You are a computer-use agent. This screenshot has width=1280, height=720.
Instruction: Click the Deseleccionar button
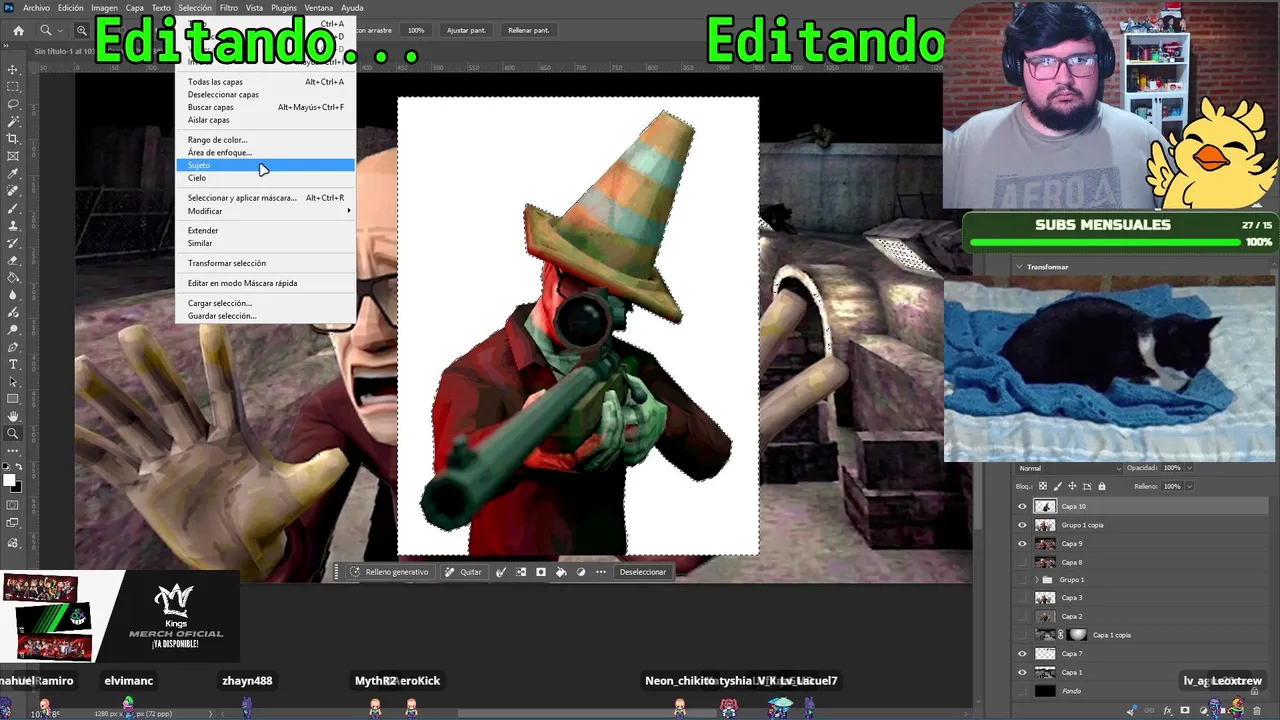coord(643,572)
